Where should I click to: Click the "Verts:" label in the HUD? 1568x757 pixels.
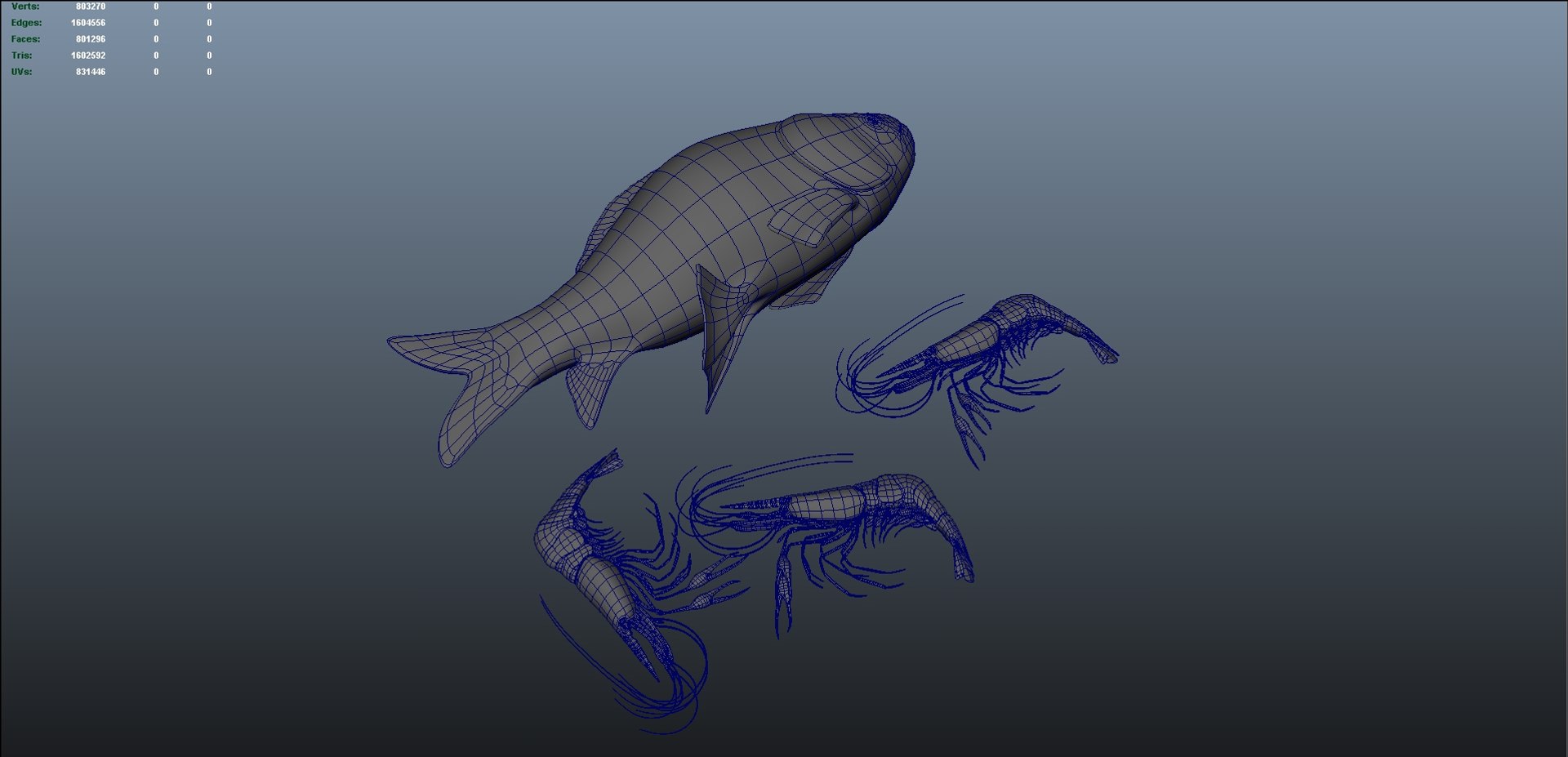pos(25,7)
